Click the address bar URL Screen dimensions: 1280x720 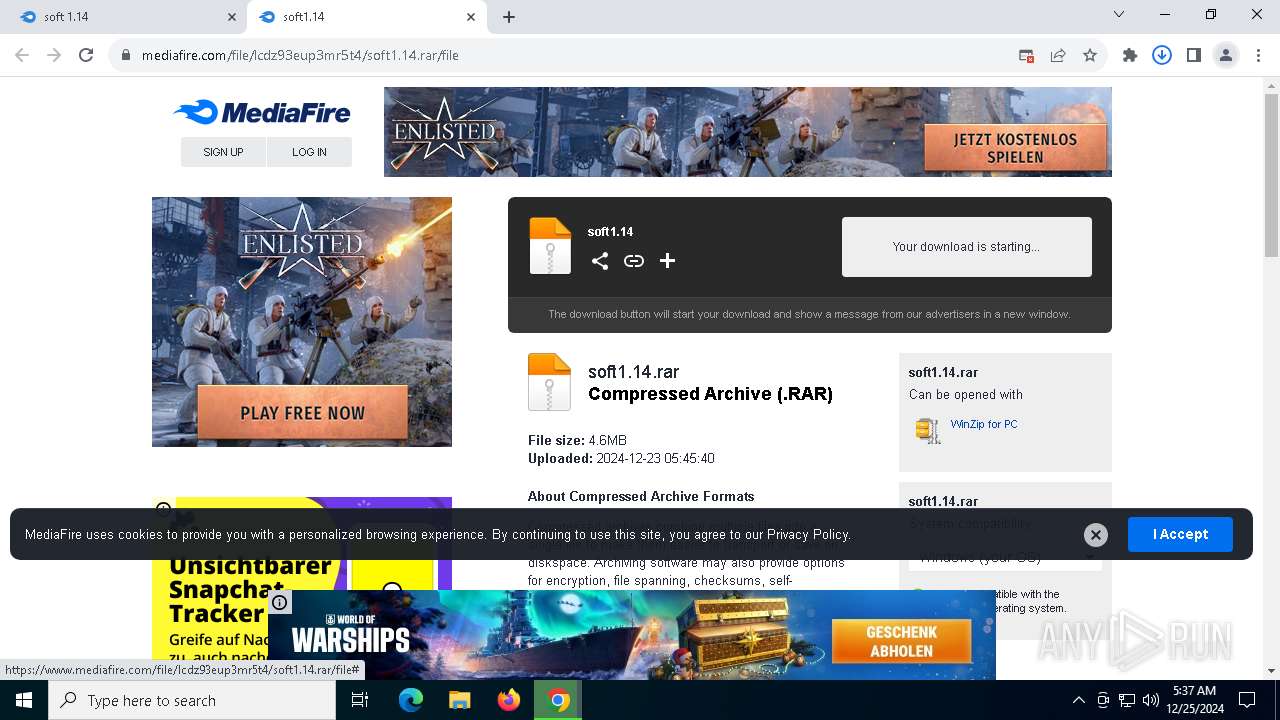[300, 56]
